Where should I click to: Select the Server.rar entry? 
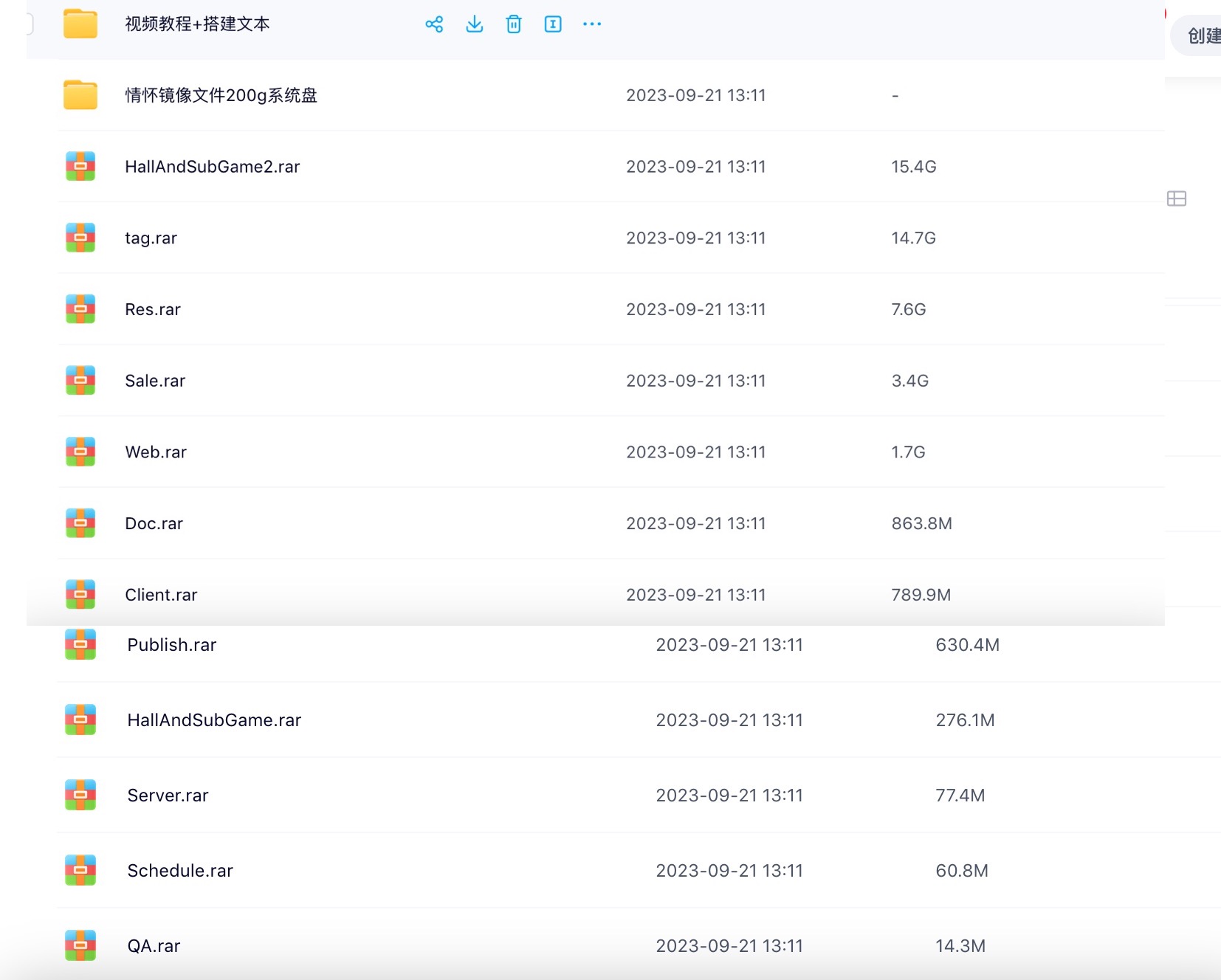pos(167,795)
